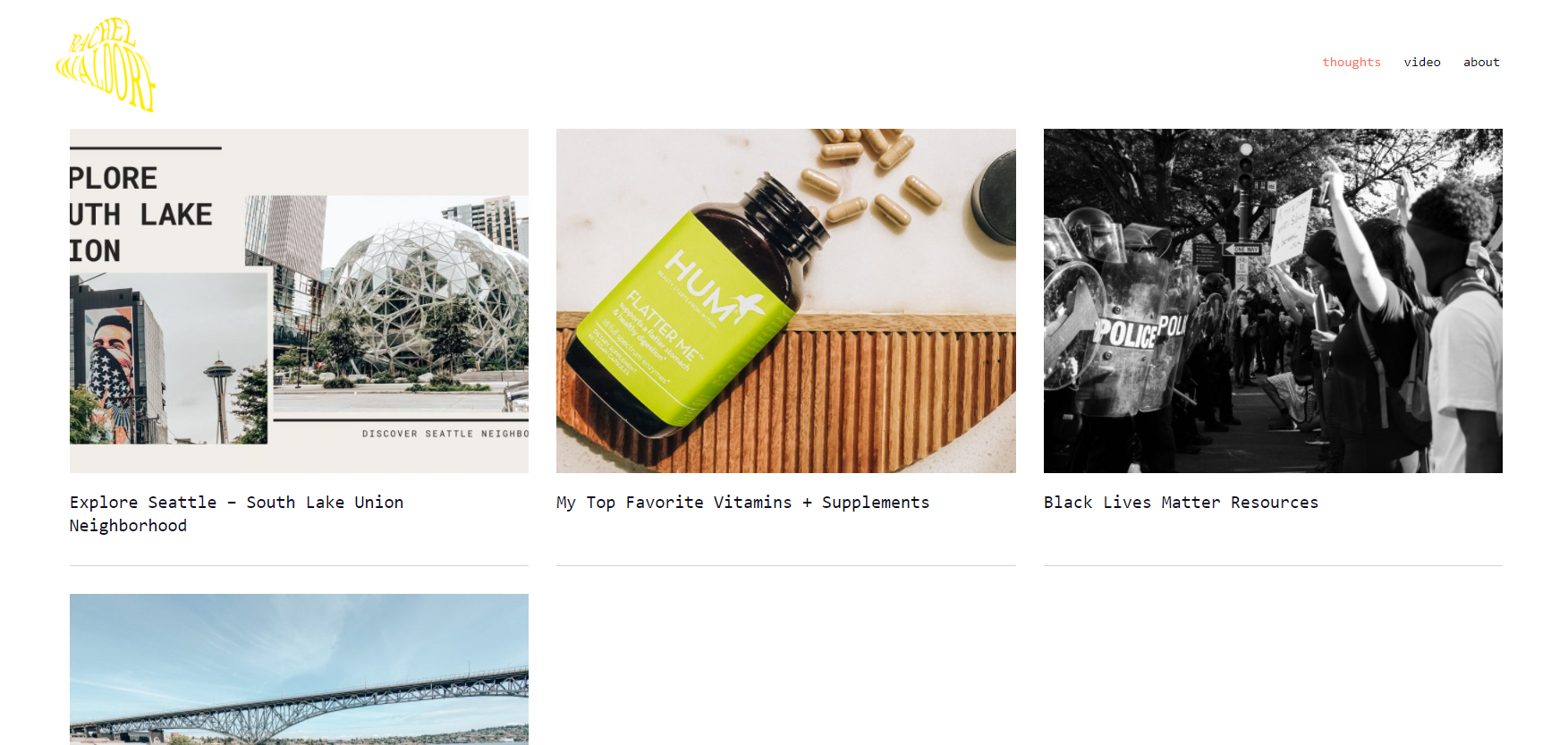
Task: Click the 'PLORE UTH LAKE ION' heading text
Action: tap(140, 215)
